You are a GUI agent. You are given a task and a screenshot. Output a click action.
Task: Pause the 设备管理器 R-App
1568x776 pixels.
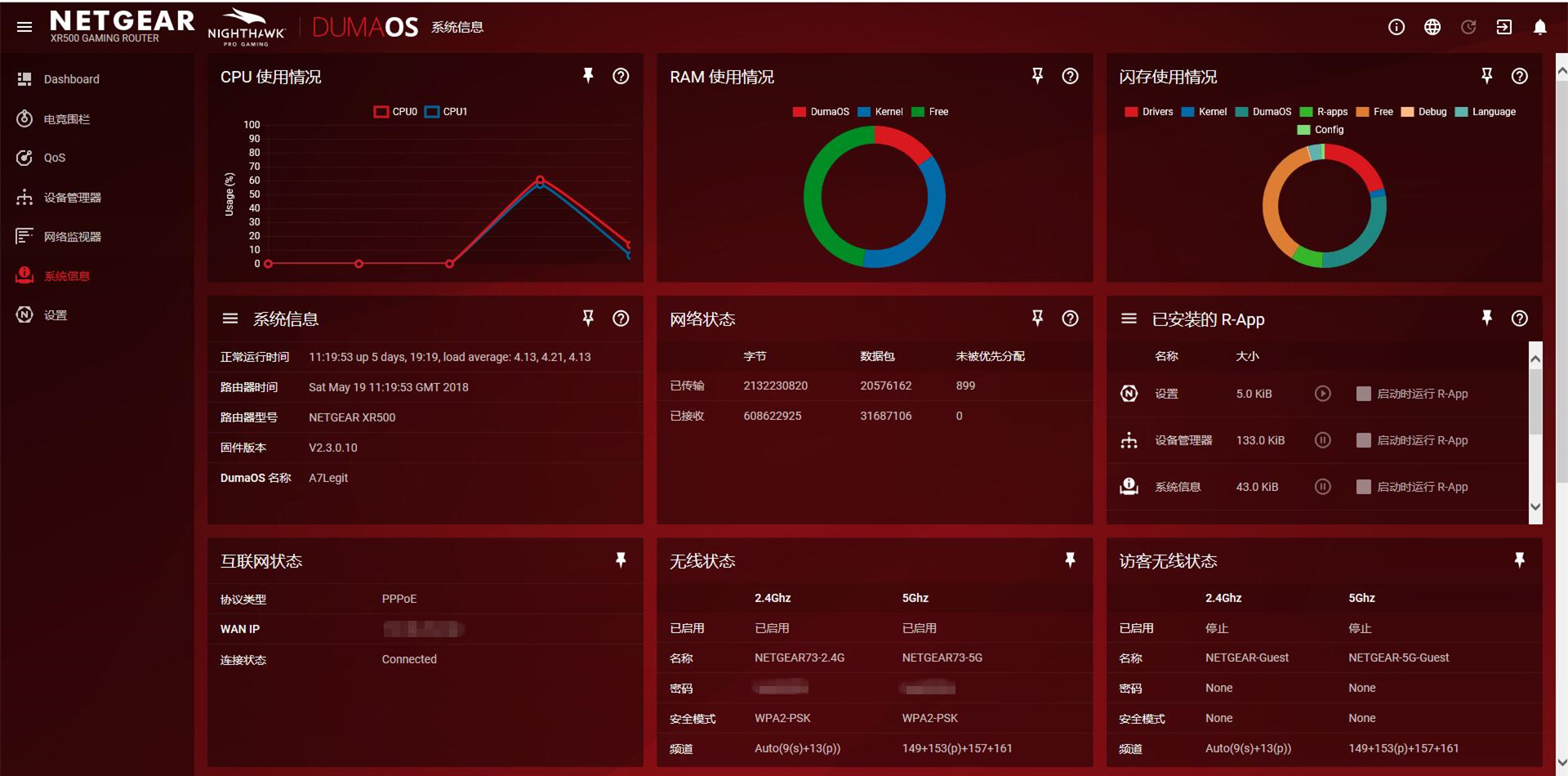point(1323,440)
